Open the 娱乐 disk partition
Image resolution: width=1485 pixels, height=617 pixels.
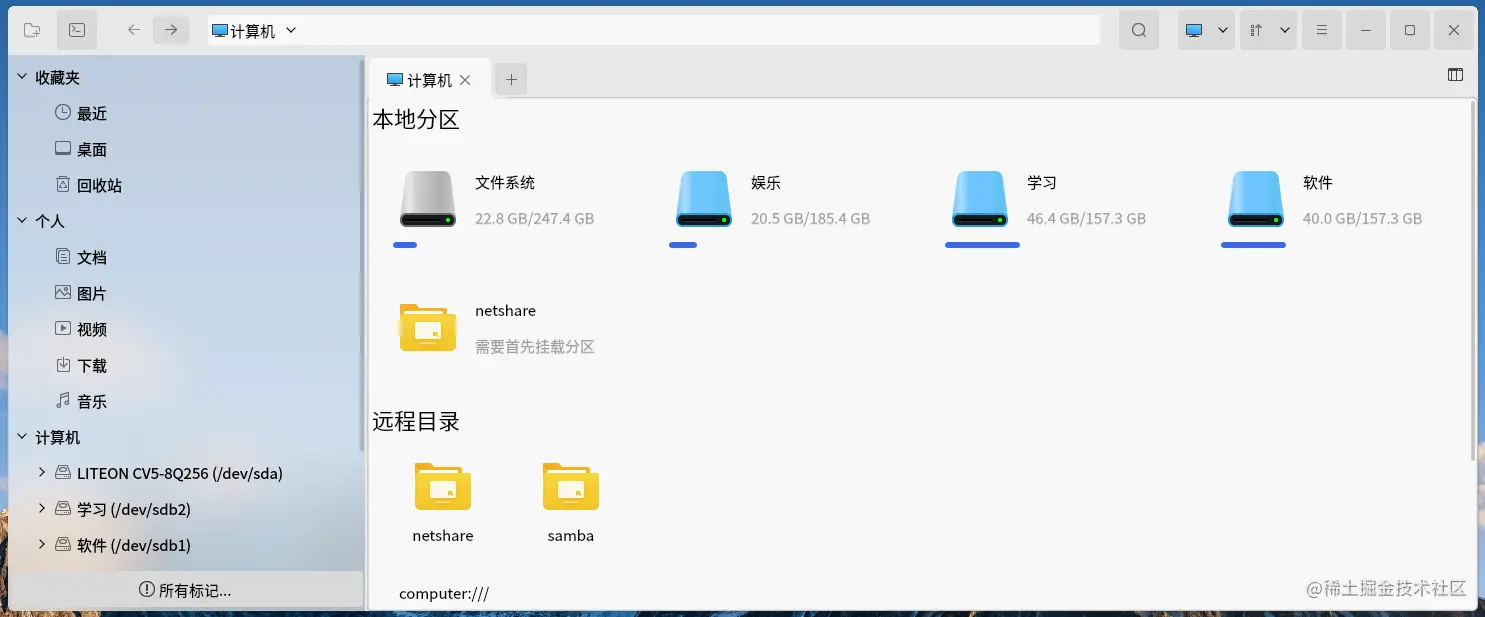703,199
